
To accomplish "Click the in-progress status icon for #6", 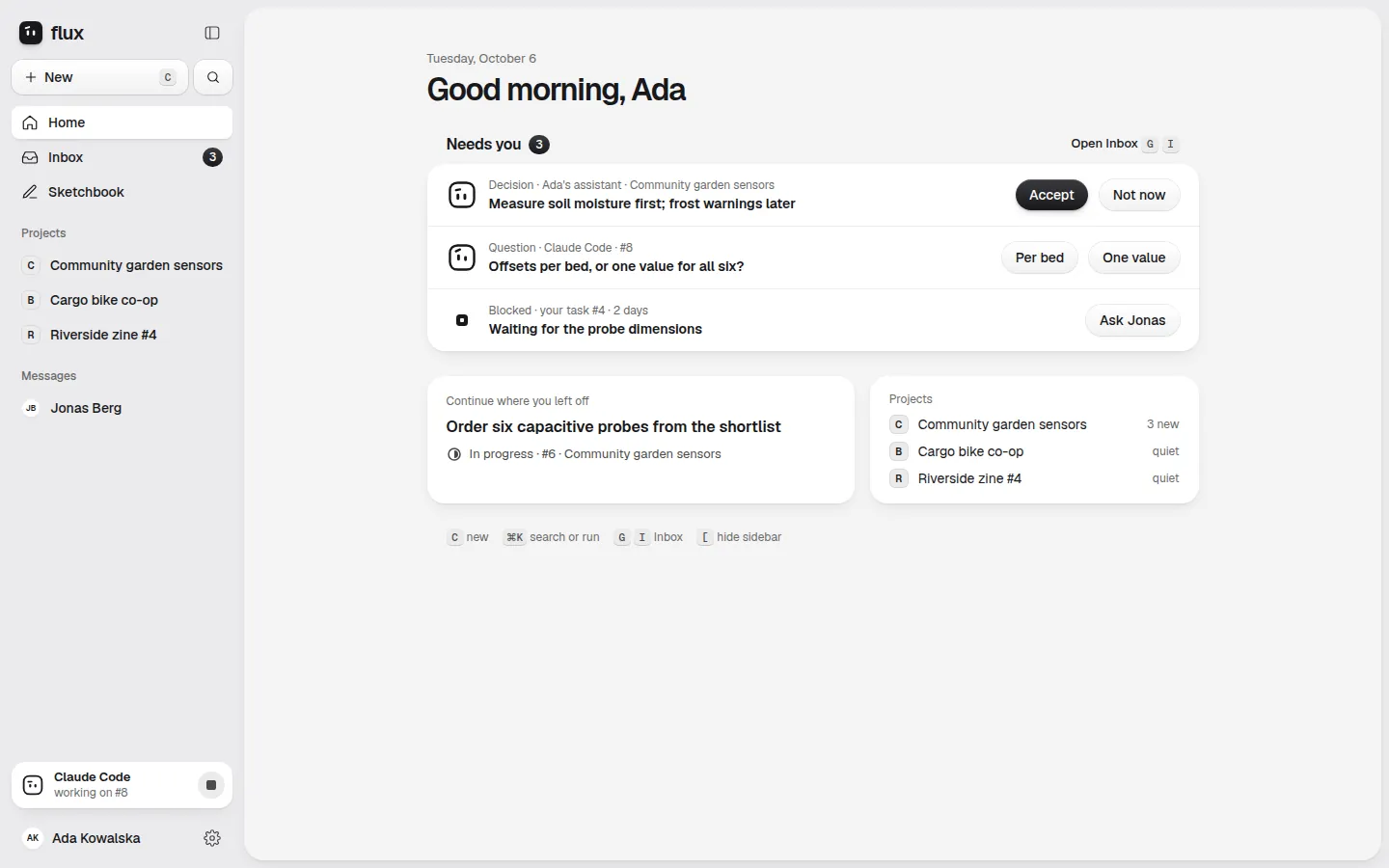I will 454,454.
